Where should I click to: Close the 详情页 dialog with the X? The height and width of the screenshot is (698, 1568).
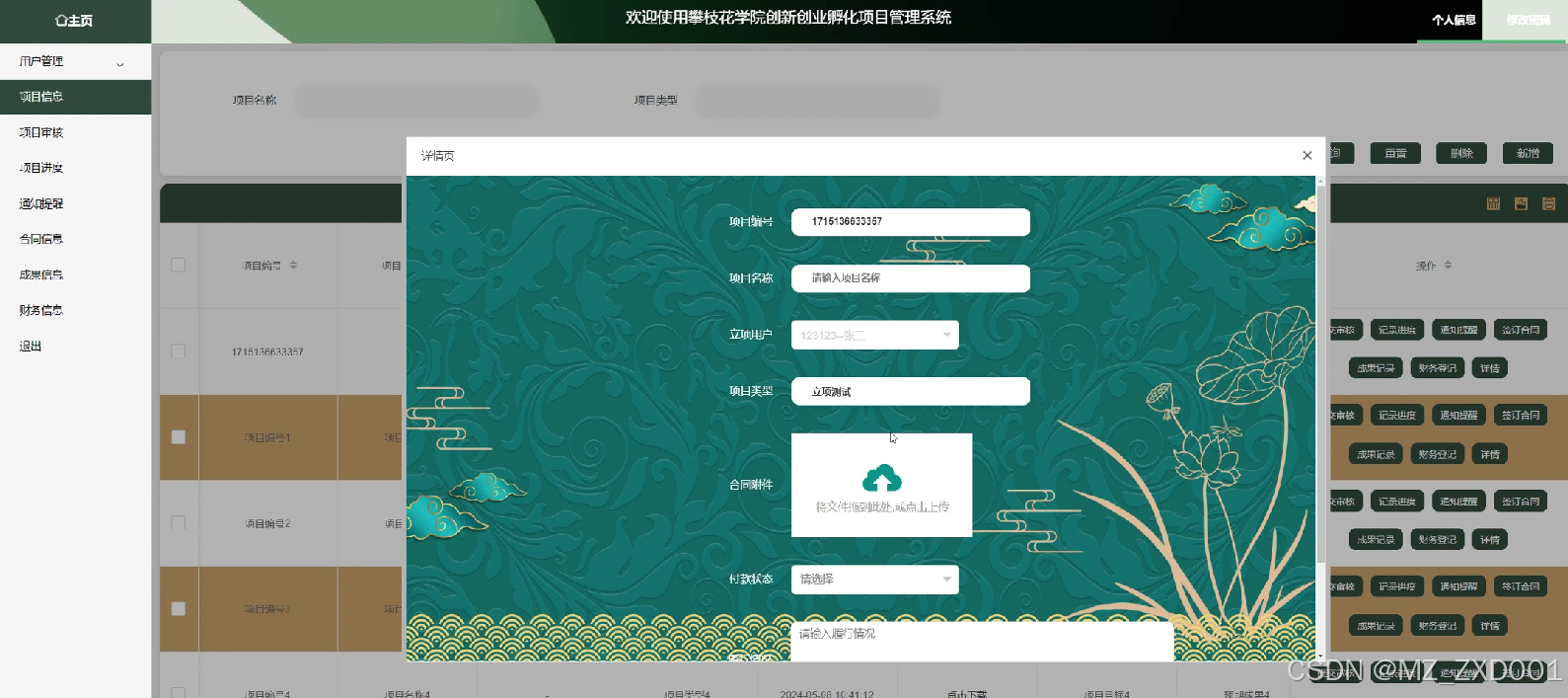(x=1307, y=155)
